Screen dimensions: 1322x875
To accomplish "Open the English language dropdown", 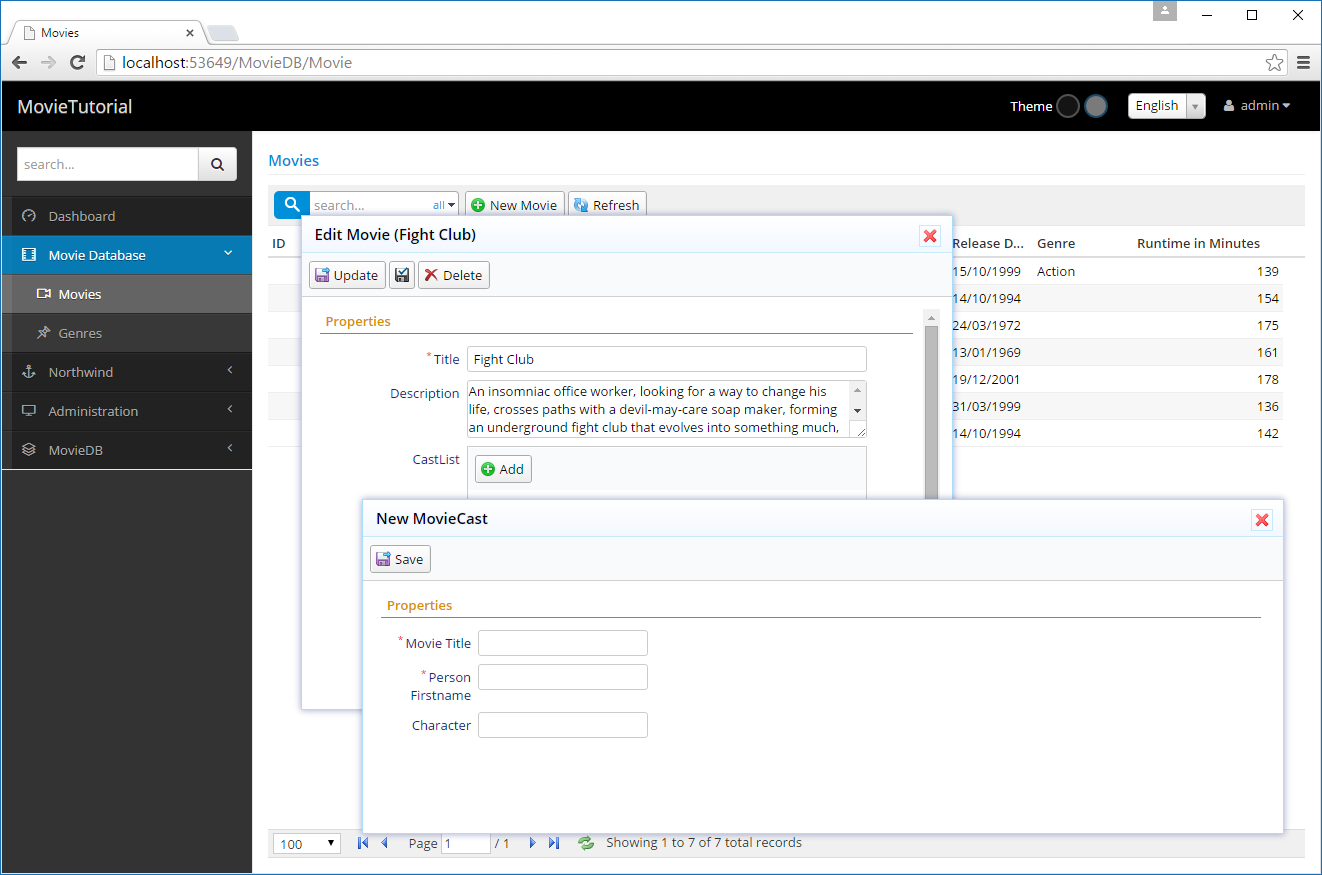I will (x=1166, y=106).
